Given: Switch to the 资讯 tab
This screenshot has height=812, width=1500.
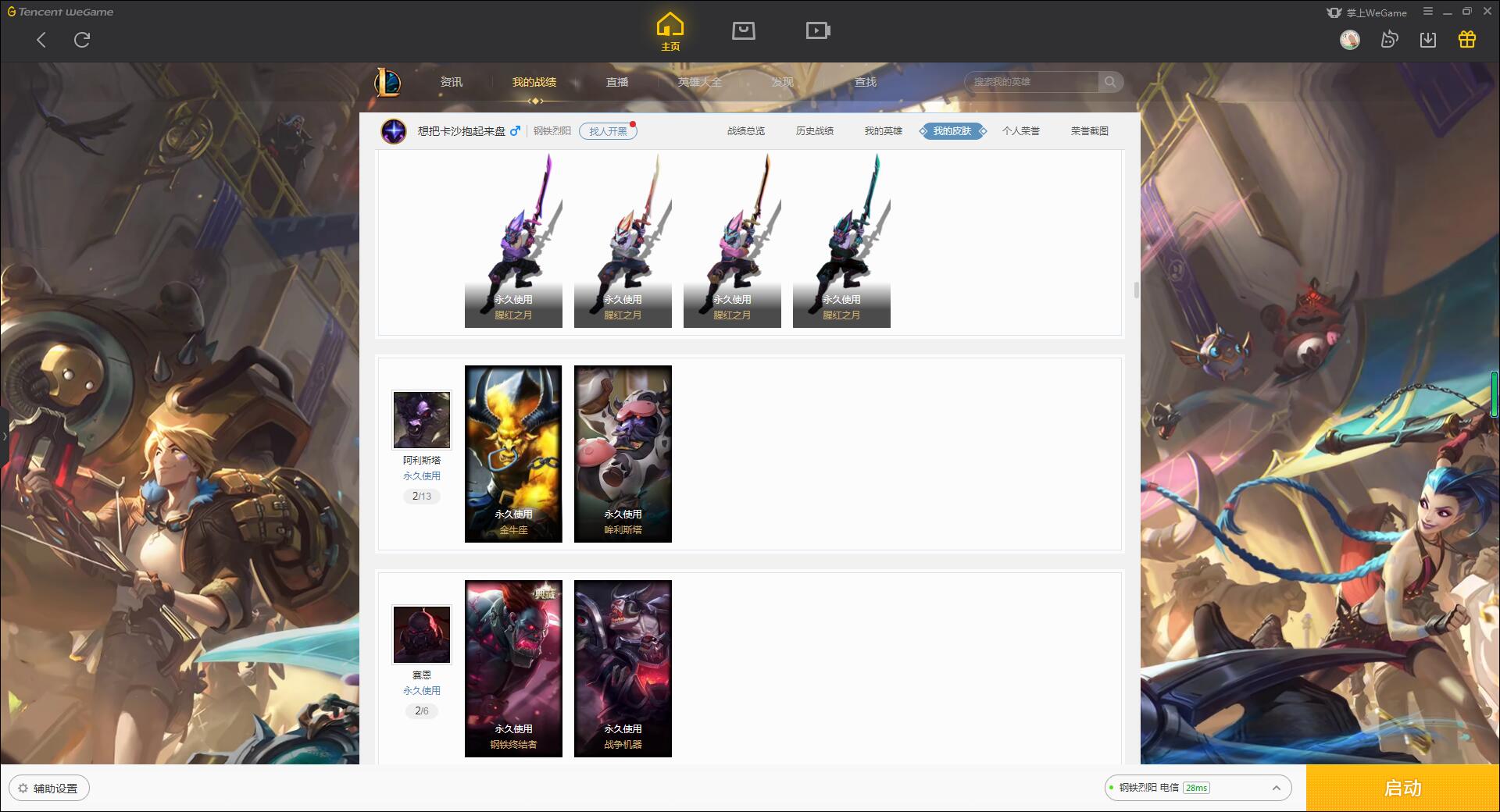Looking at the screenshot, I should [452, 82].
